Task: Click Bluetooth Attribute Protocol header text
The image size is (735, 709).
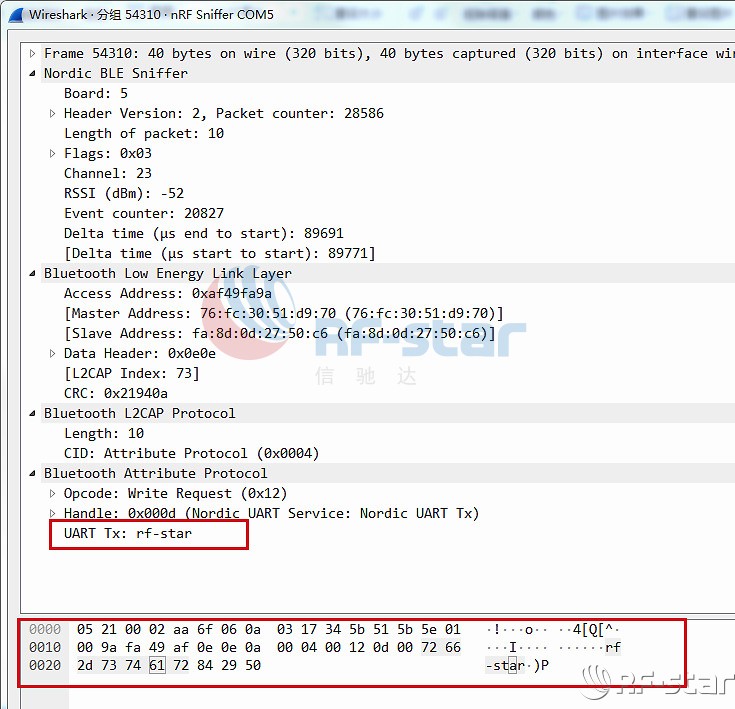Action: 156,473
